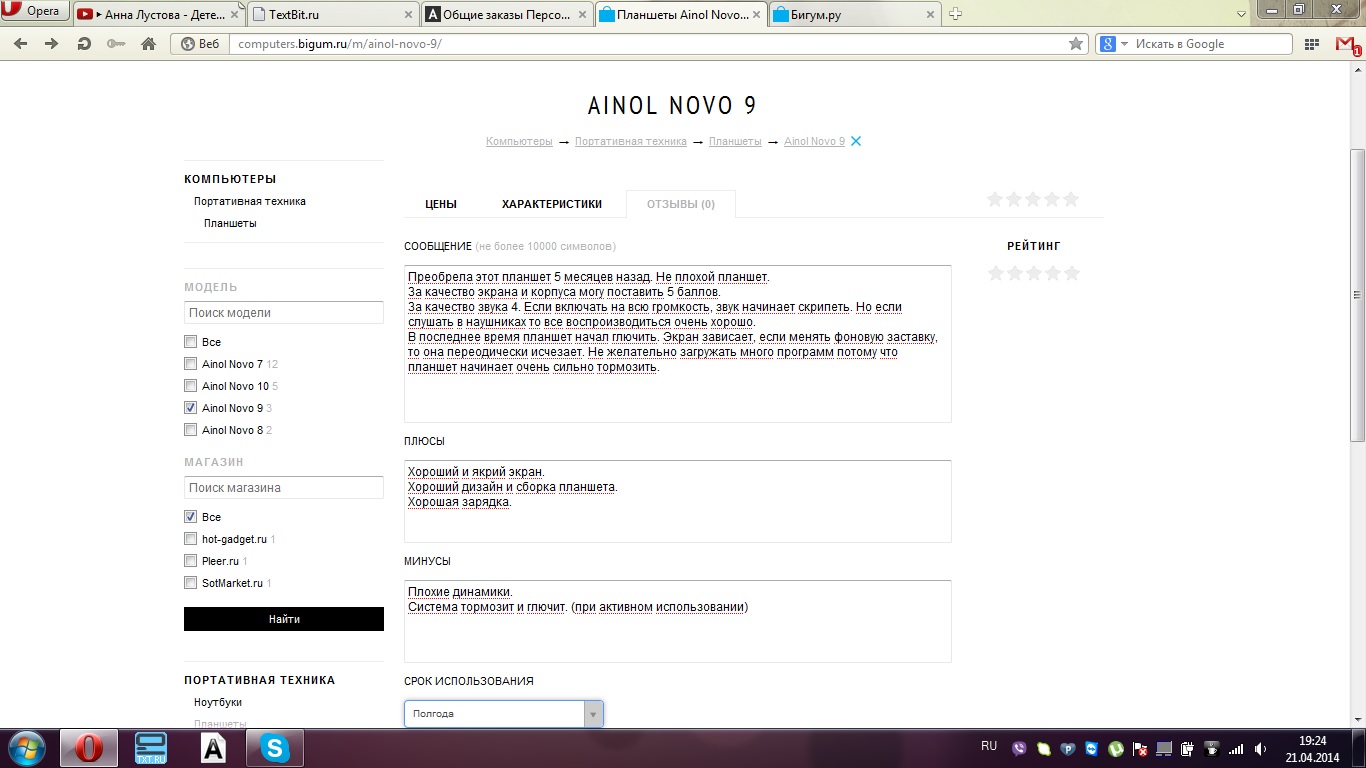Reload the current page

(x=84, y=44)
